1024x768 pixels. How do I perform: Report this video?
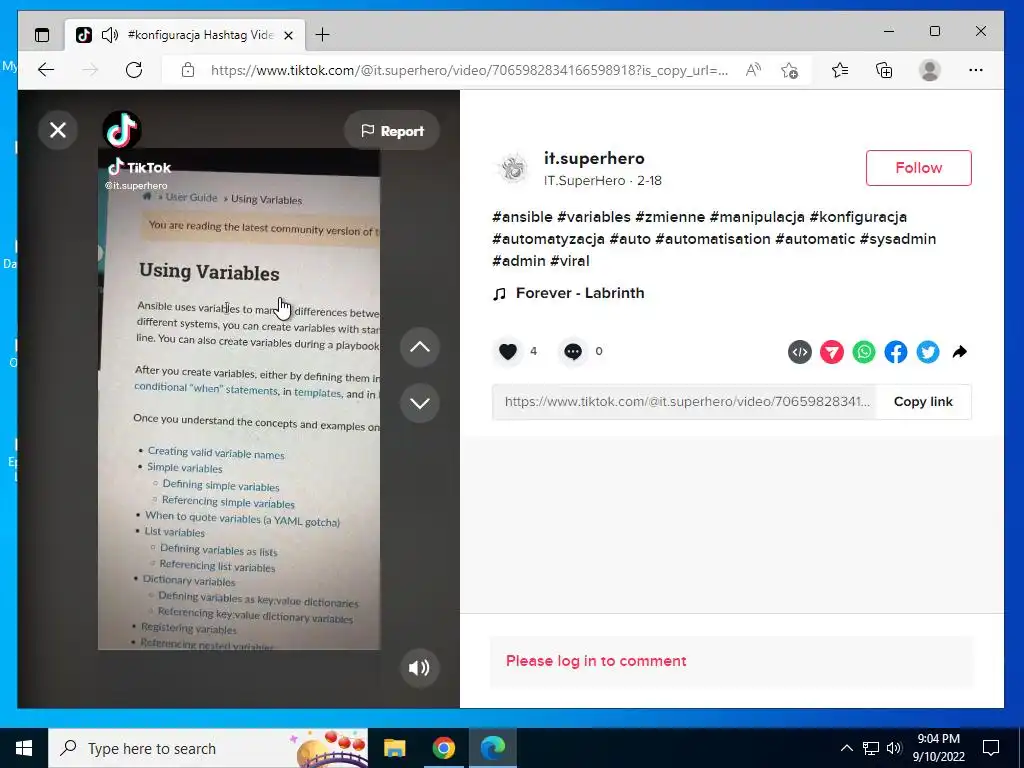392,131
